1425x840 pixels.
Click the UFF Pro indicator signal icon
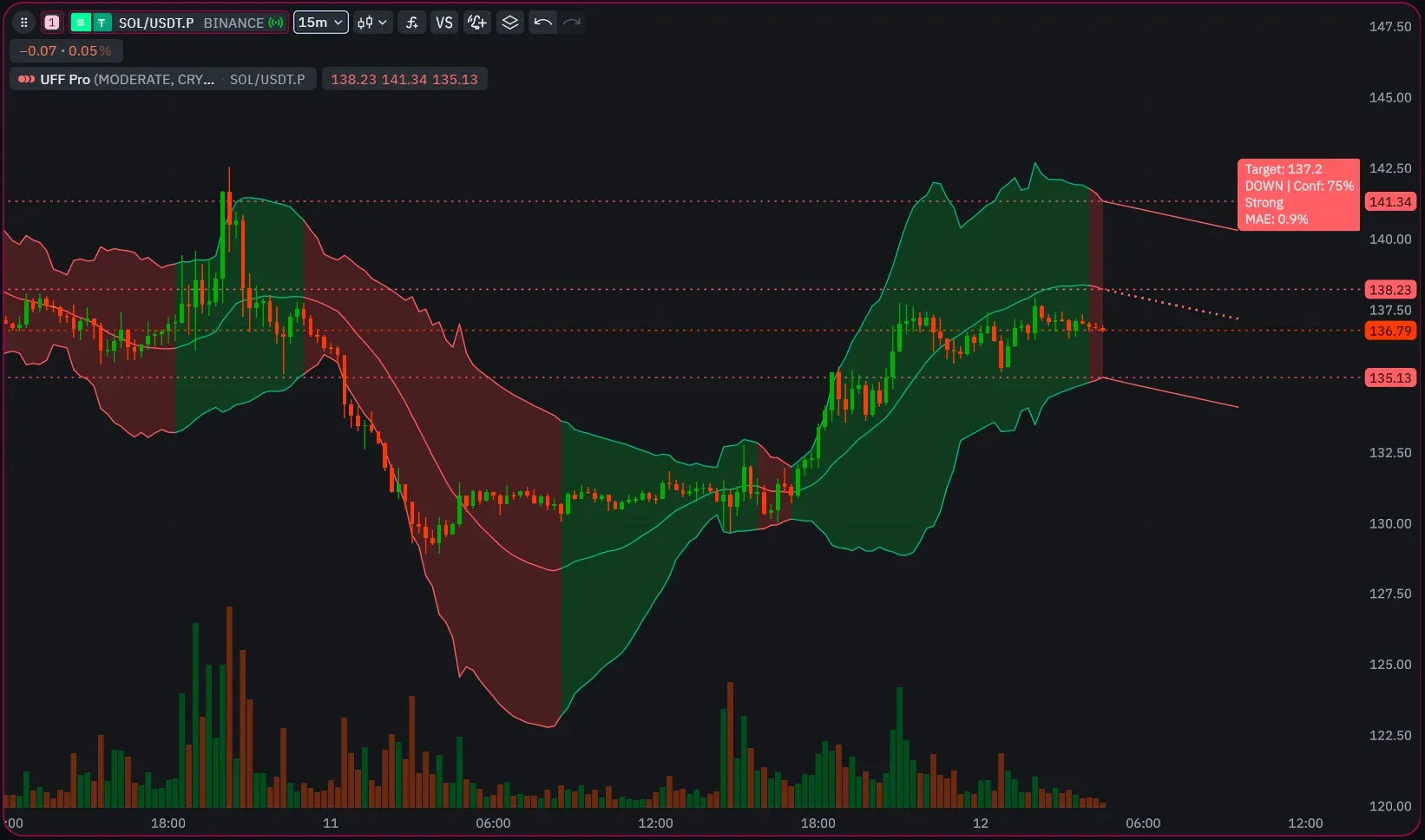(26, 79)
